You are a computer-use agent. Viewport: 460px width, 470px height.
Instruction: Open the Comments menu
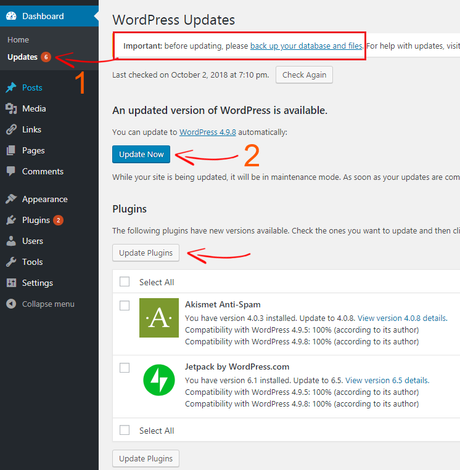pos(43,171)
